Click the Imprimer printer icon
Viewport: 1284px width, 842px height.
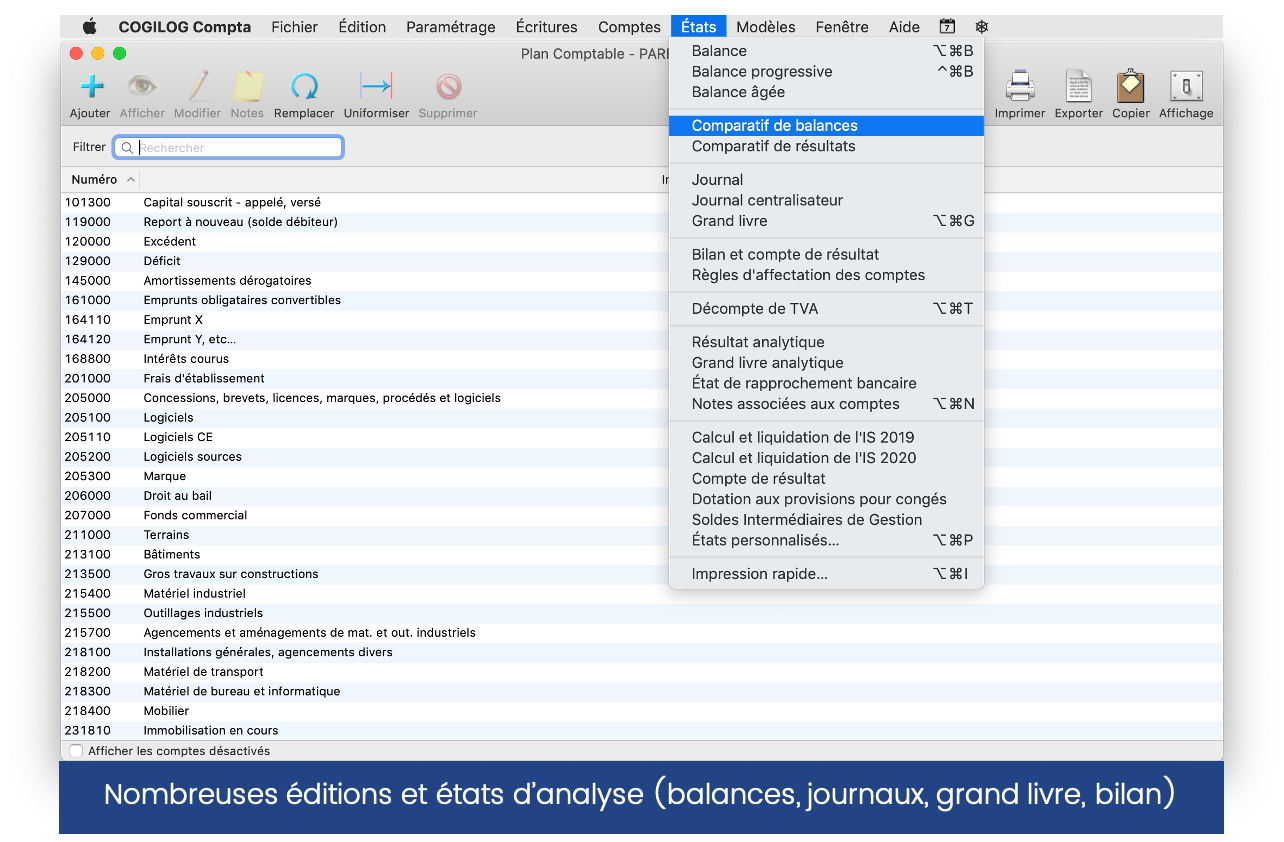pos(1020,87)
